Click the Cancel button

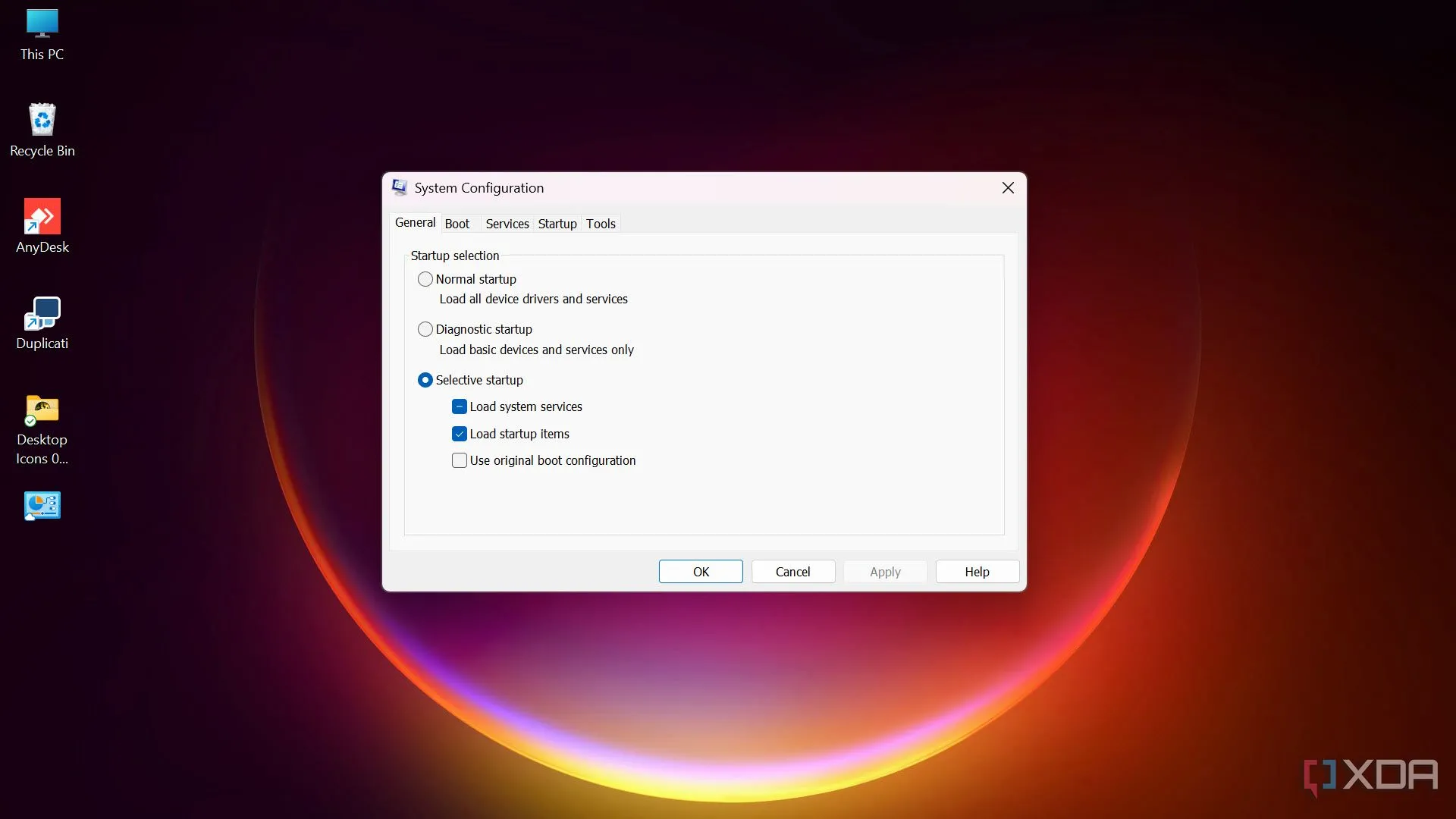(x=792, y=572)
